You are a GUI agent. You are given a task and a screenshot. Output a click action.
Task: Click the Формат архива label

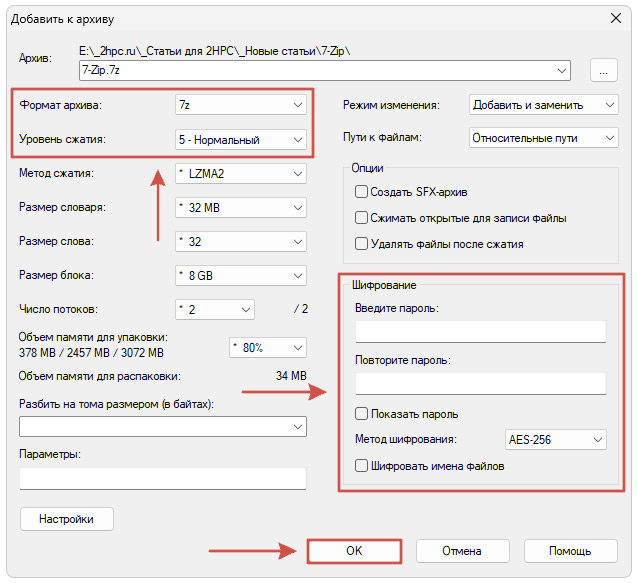tap(61, 105)
